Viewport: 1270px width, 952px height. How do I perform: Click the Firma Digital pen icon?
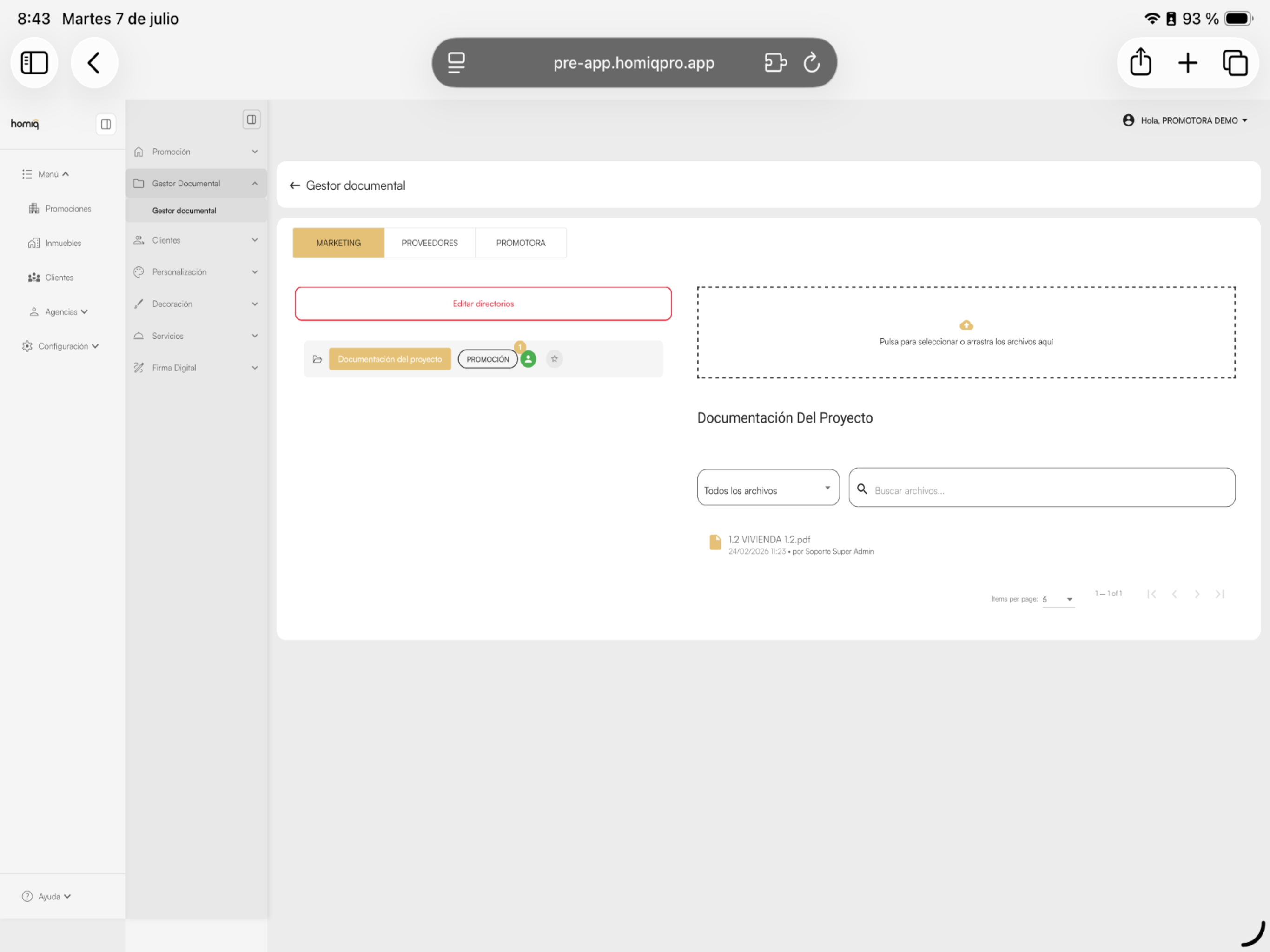[x=139, y=368]
